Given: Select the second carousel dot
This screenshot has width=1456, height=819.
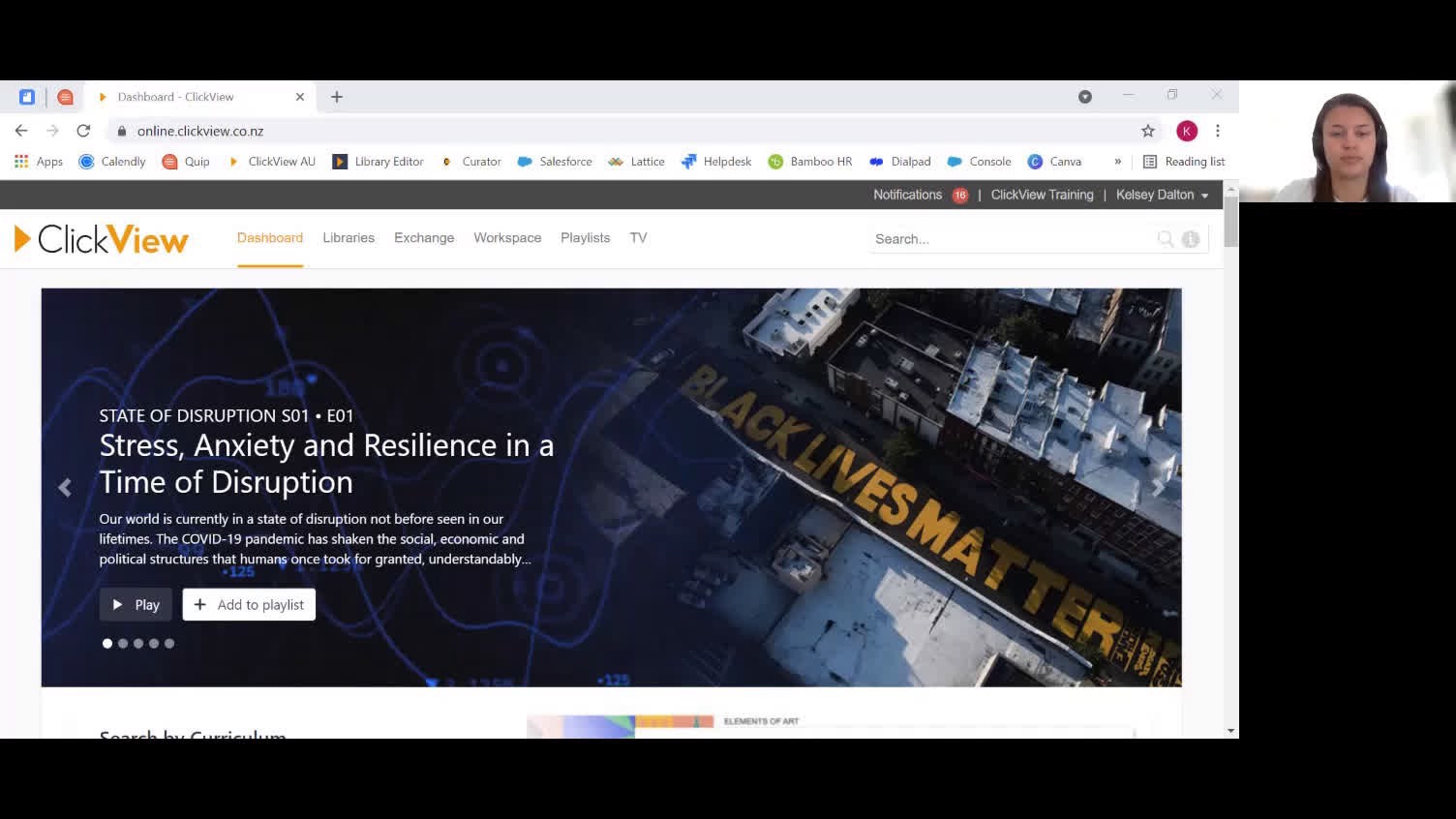Looking at the screenshot, I should 123,644.
